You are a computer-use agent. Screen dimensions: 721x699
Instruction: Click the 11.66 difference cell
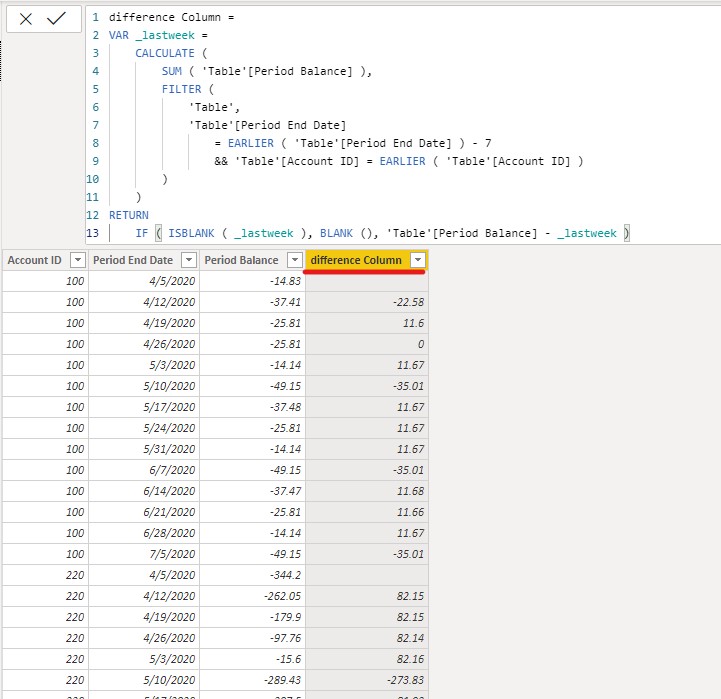click(367, 512)
